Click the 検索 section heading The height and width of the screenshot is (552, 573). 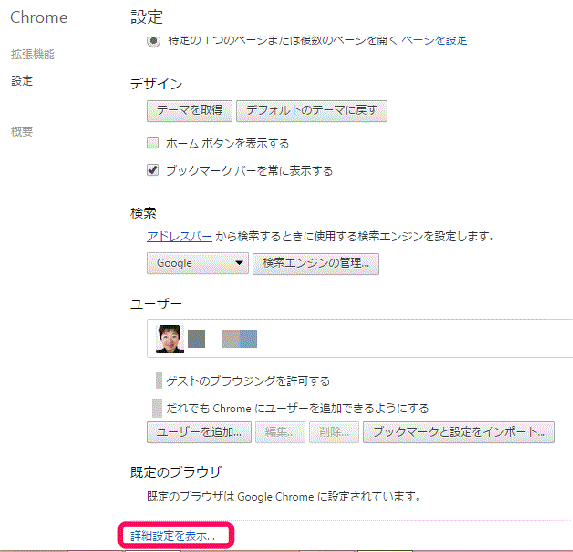143,213
